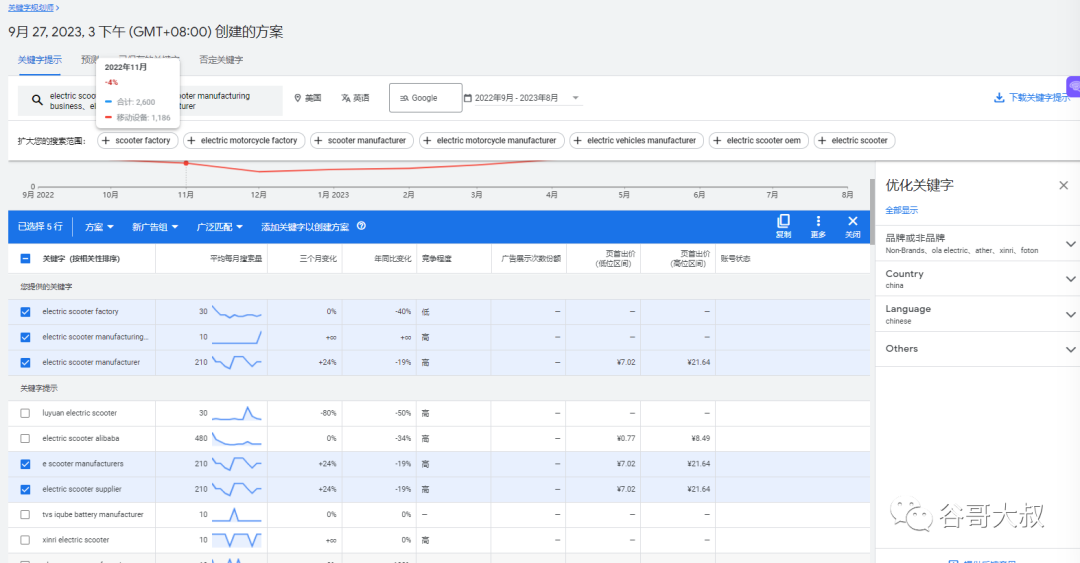Click the 关闭 X icon in blue bar
This screenshot has height=563, width=1080.
coord(853,221)
